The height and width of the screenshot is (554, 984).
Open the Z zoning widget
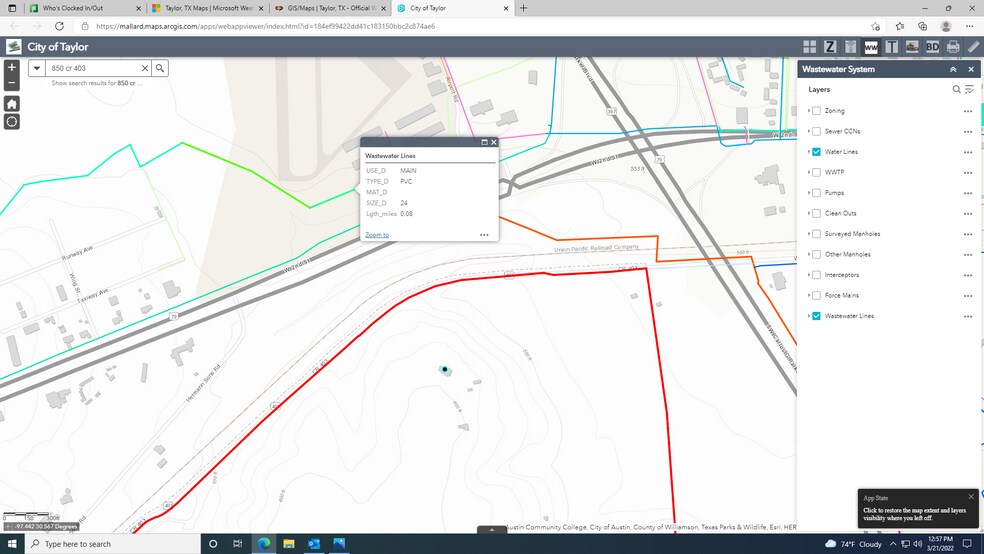pyautogui.click(x=830, y=47)
